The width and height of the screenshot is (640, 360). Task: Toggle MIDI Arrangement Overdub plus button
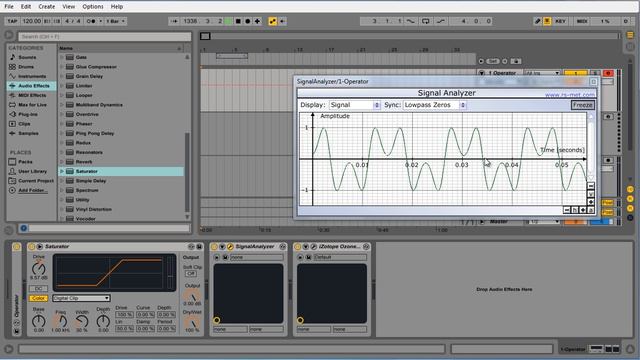(x=258, y=21)
